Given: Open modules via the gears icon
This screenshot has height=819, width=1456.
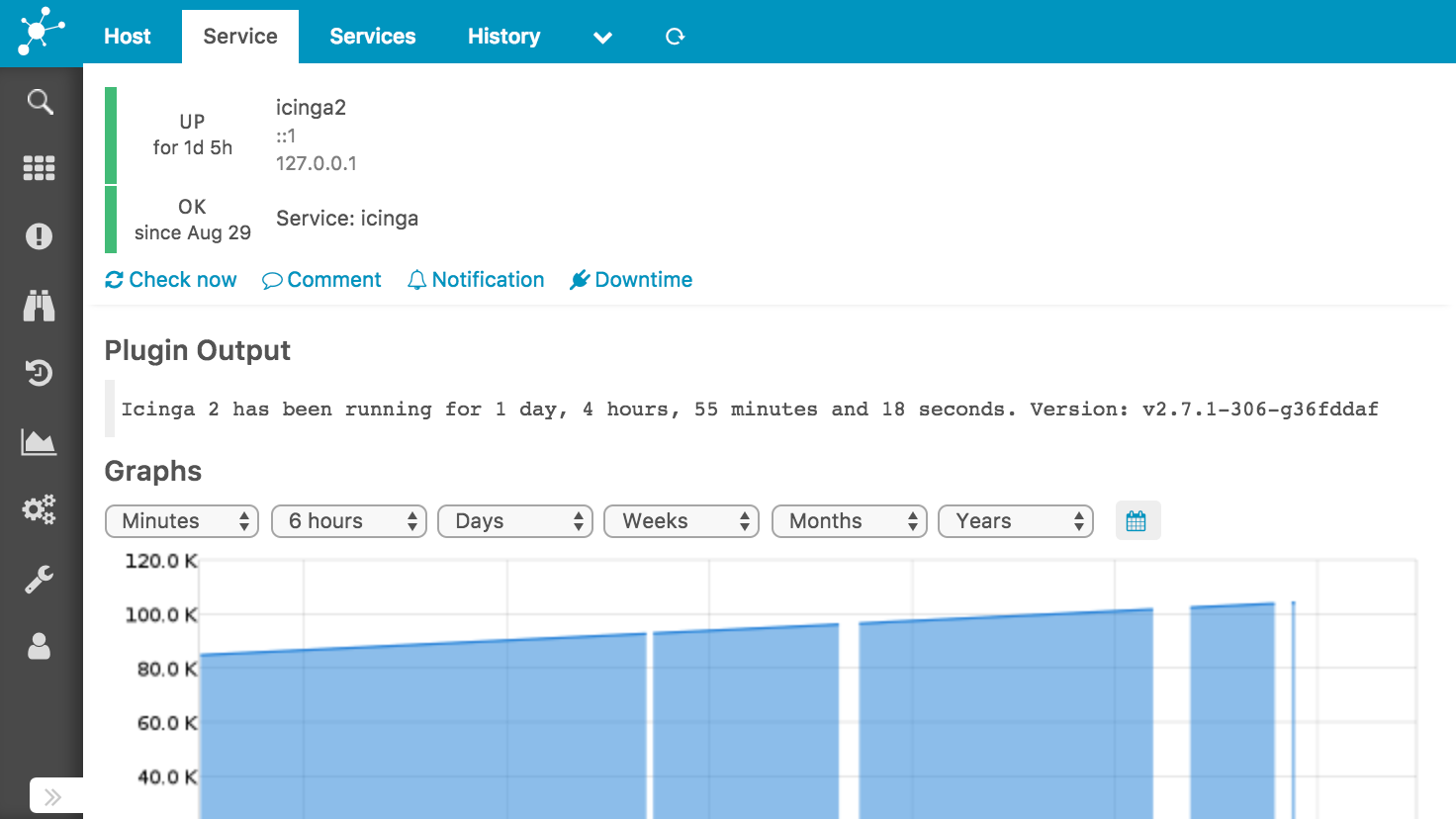Looking at the screenshot, I should (39, 509).
